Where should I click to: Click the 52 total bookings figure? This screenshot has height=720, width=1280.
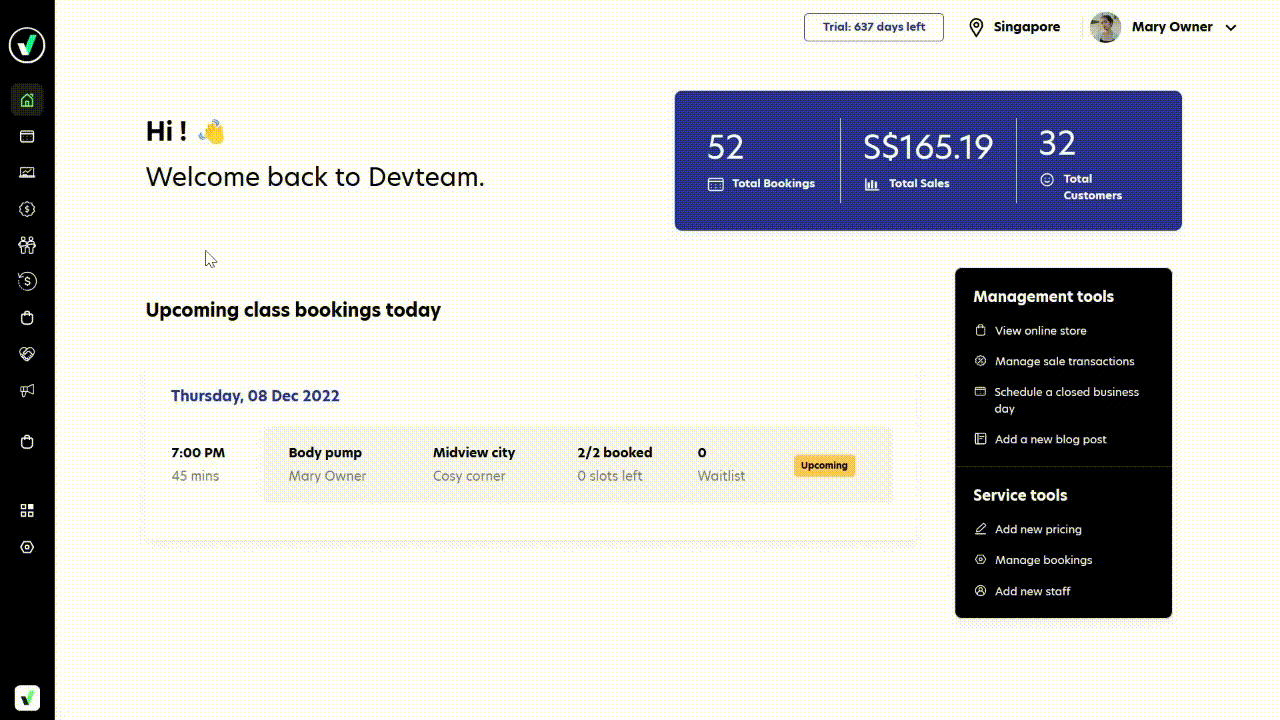726,147
